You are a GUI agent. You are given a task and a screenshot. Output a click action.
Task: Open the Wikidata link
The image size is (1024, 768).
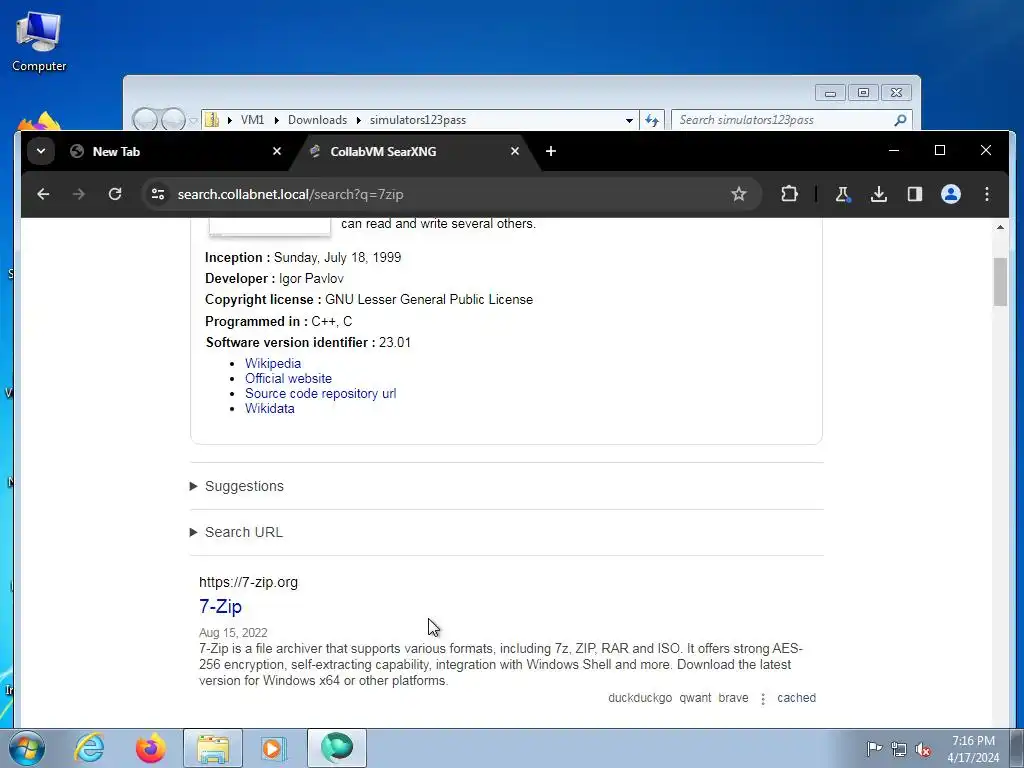(x=270, y=408)
